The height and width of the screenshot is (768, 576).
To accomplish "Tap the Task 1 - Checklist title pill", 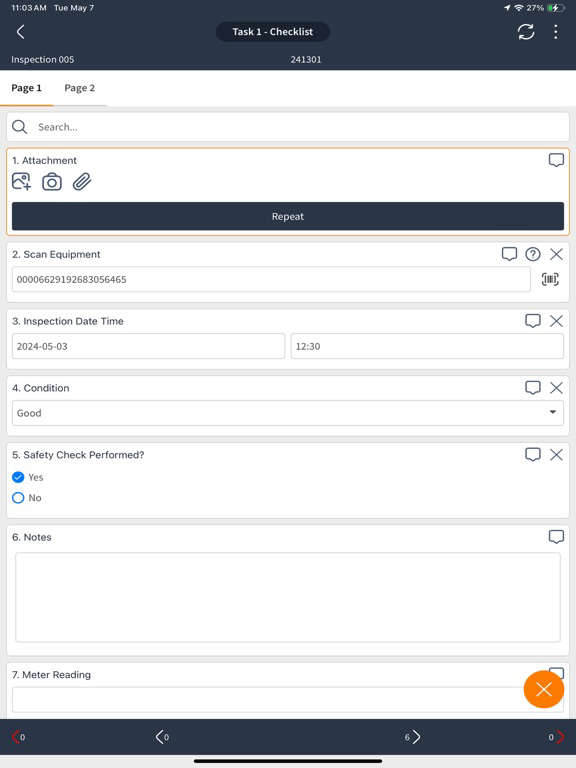I will (272, 32).
